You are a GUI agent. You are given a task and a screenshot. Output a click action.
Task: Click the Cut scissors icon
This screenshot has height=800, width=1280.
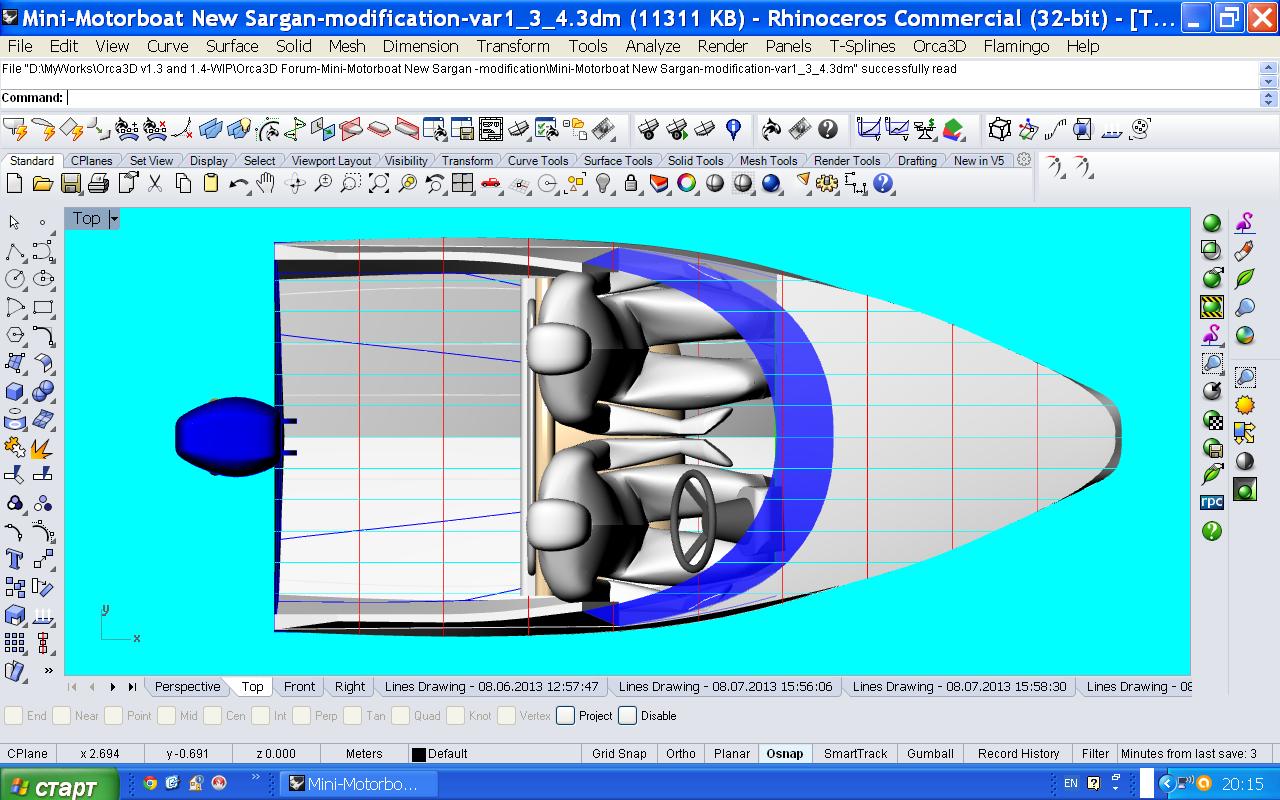point(155,184)
